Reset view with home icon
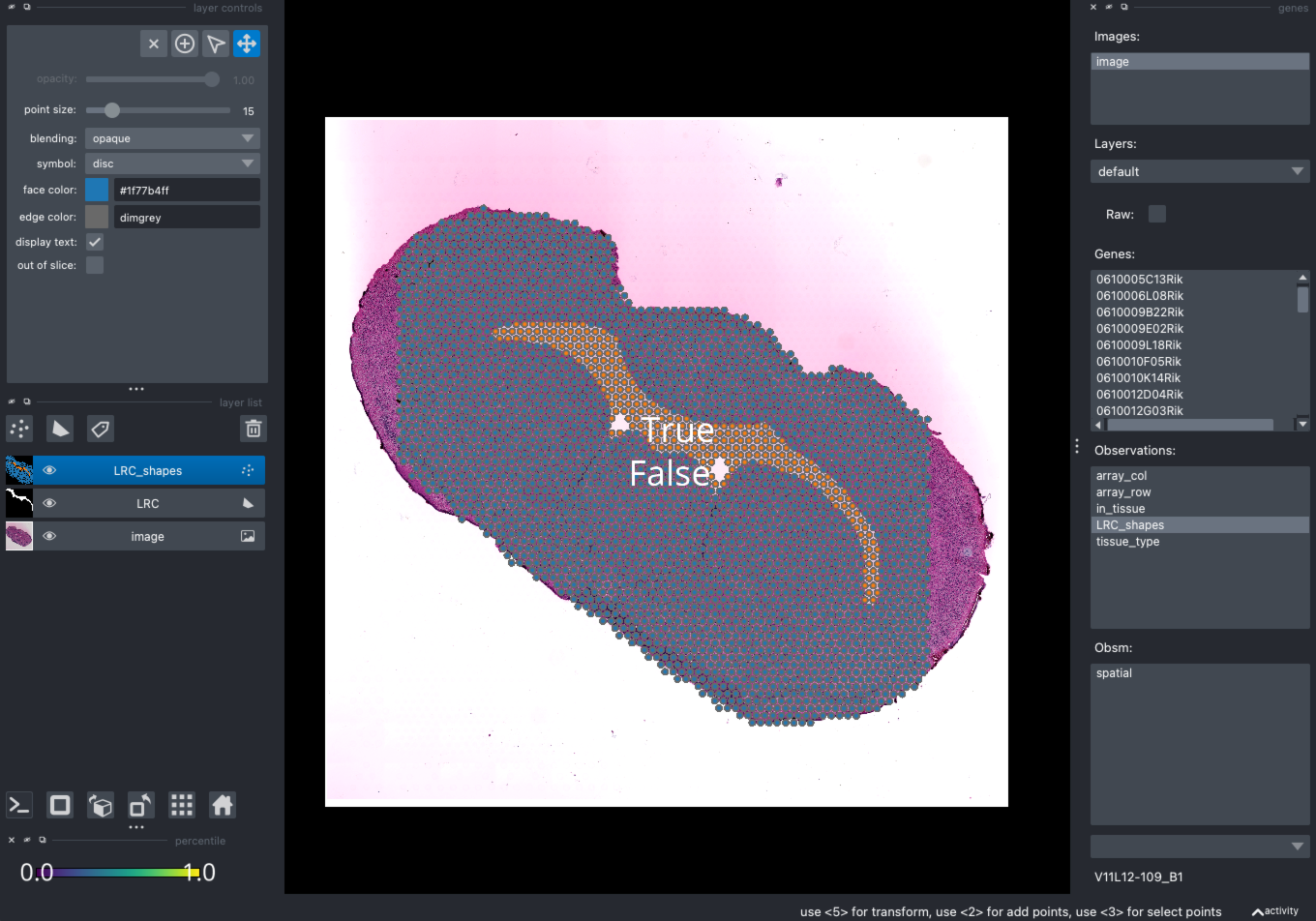This screenshot has width=1316, height=921. click(223, 805)
